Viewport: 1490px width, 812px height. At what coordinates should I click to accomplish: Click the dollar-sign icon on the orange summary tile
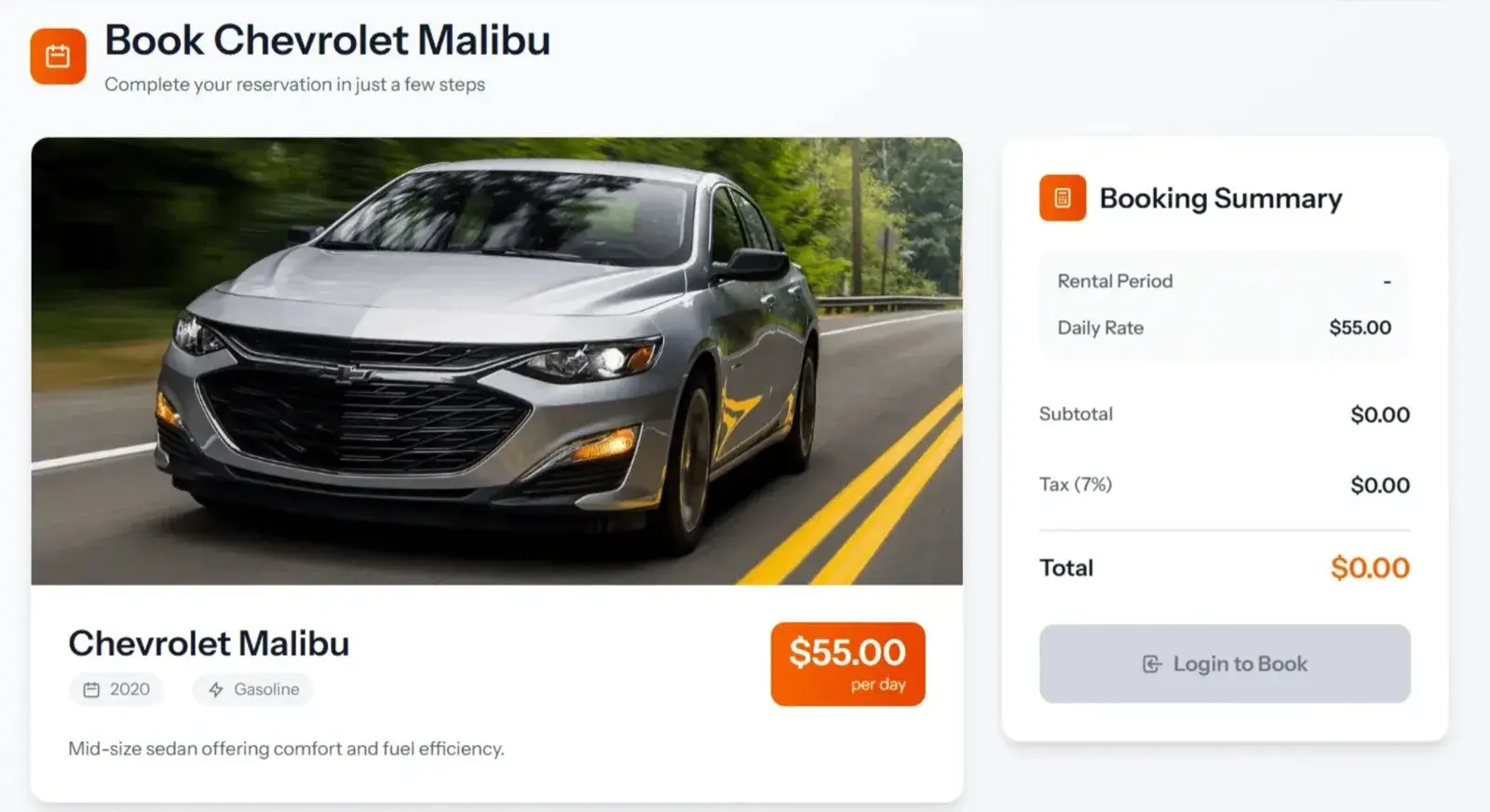click(x=1062, y=197)
